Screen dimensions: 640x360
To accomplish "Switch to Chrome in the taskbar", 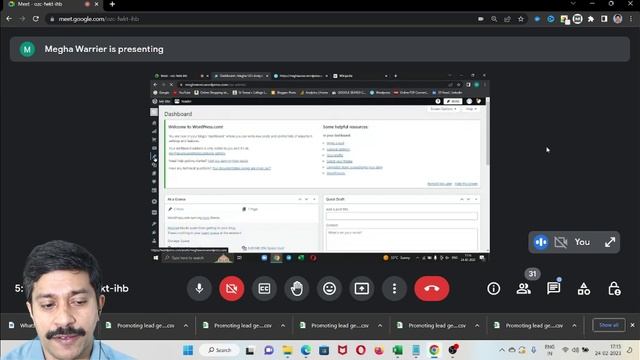I will coord(434,350).
